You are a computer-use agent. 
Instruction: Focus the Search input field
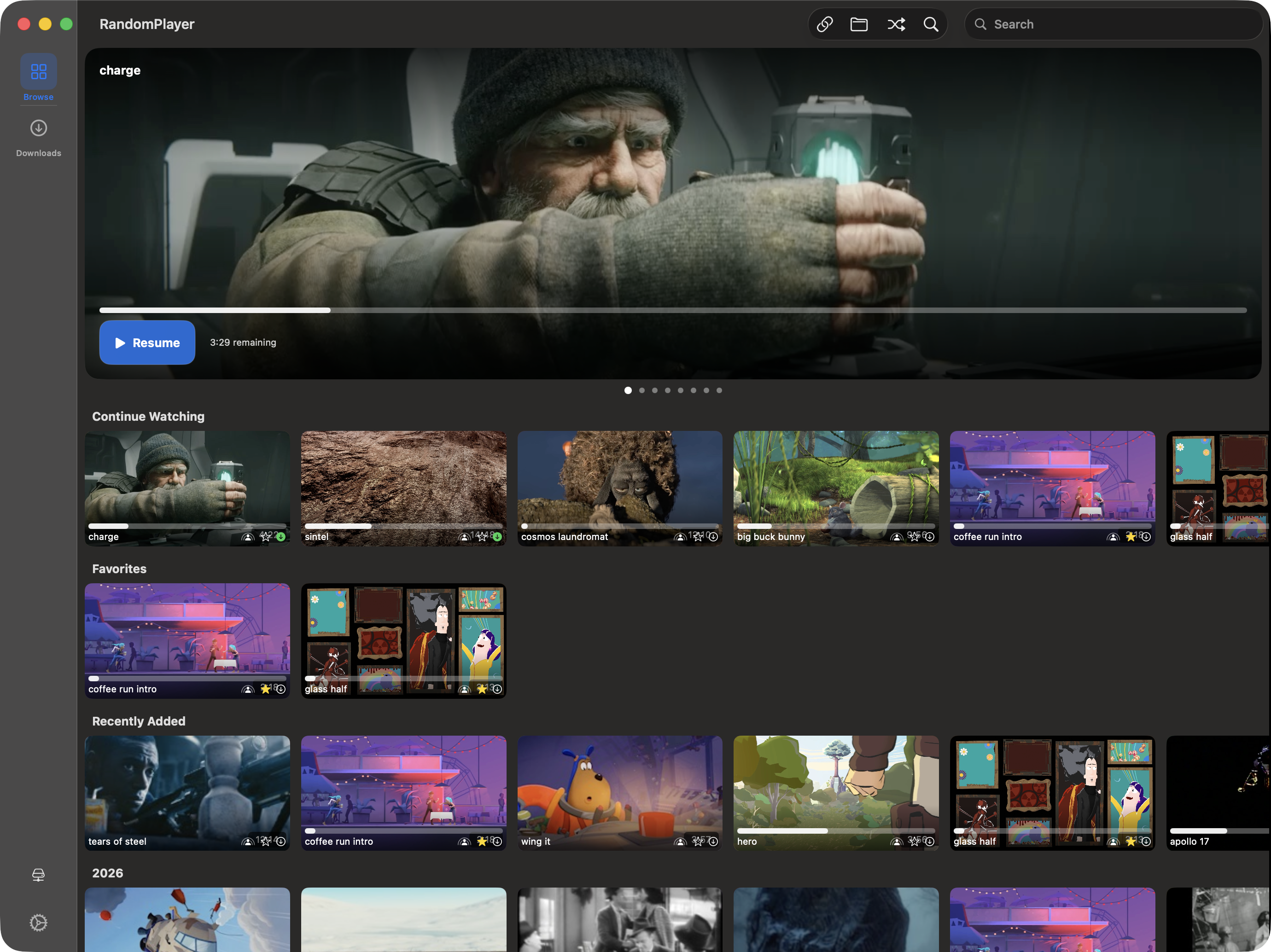pyautogui.click(x=1113, y=24)
